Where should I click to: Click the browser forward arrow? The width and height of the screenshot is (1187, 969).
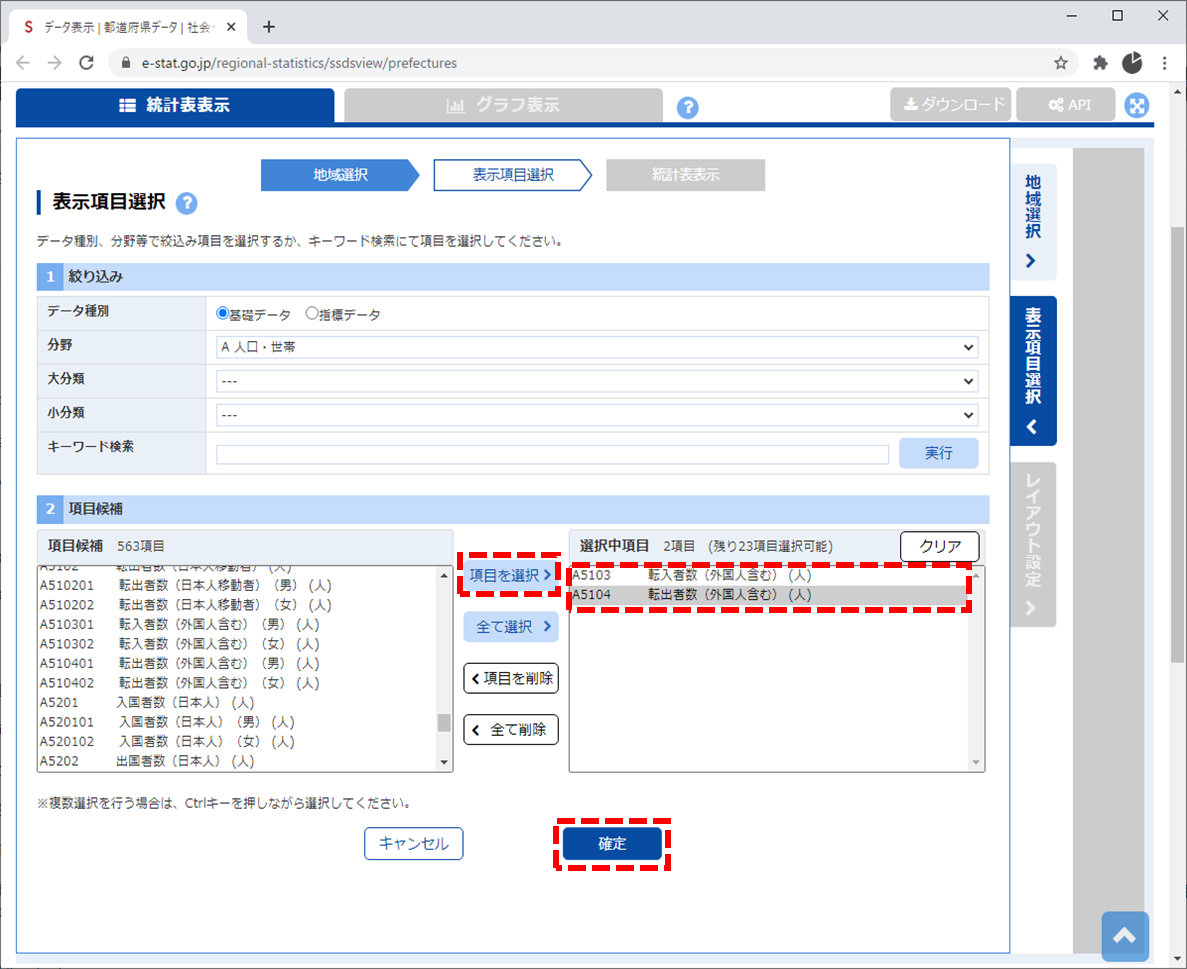click(x=55, y=63)
